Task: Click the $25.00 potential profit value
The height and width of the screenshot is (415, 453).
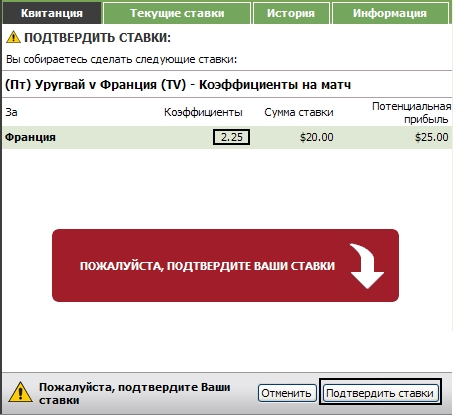Action: click(x=431, y=137)
